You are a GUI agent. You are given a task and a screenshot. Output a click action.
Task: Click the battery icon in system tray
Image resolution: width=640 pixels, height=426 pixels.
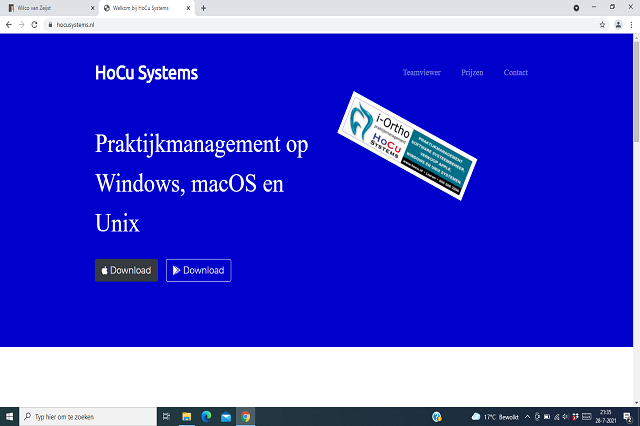[547, 417]
